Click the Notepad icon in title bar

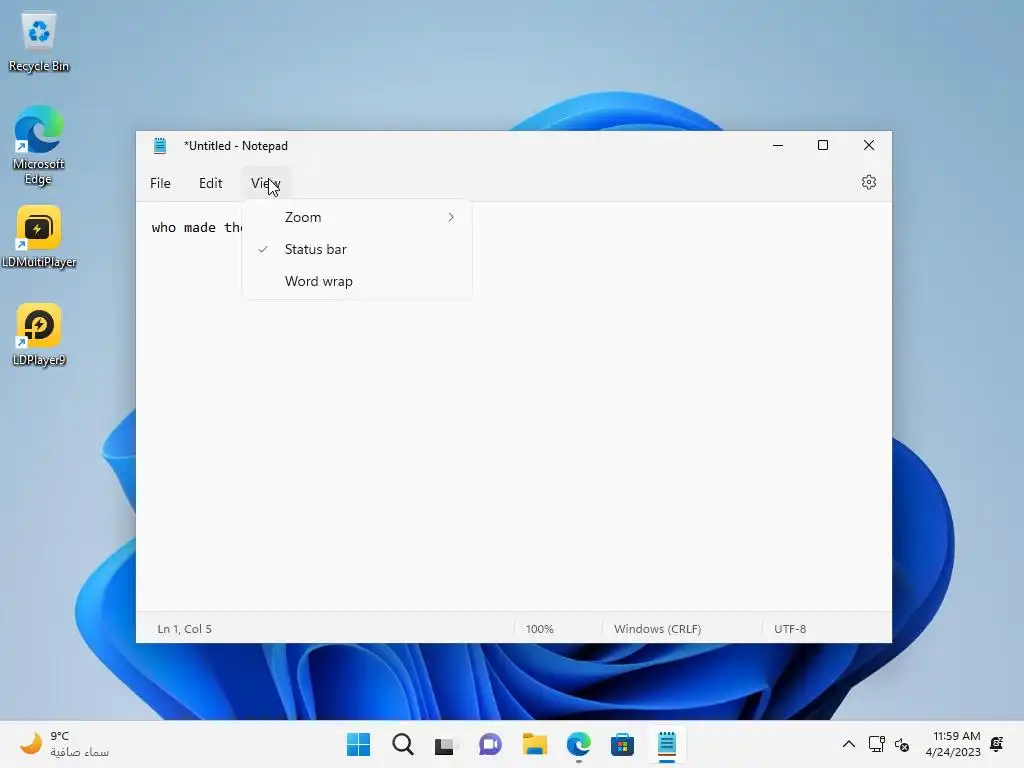point(160,146)
